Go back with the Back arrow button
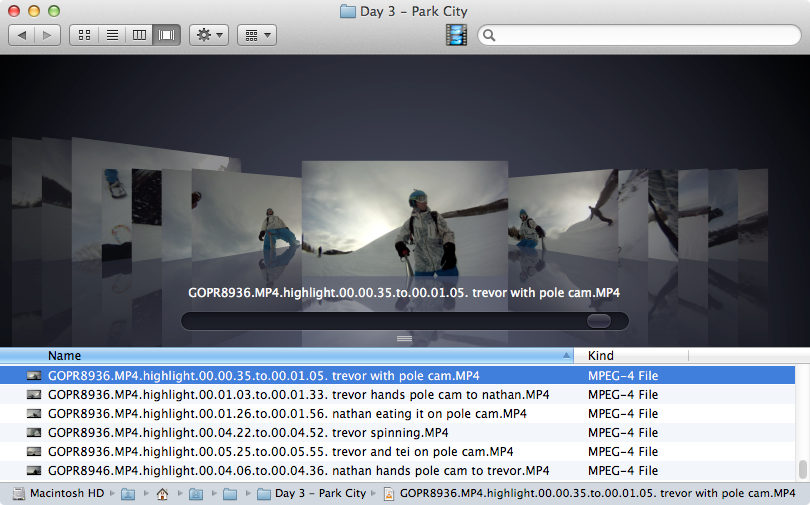 tap(22, 35)
